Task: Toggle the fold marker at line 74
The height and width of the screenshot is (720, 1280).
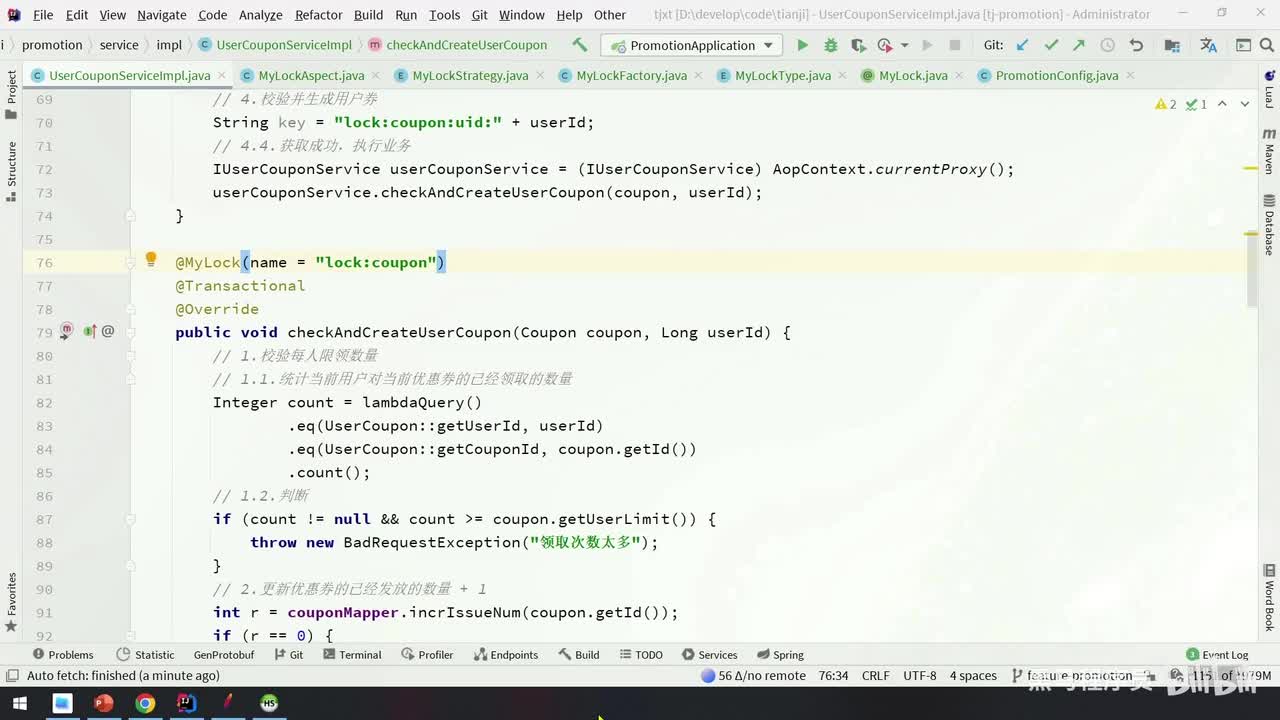Action: click(x=130, y=215)
